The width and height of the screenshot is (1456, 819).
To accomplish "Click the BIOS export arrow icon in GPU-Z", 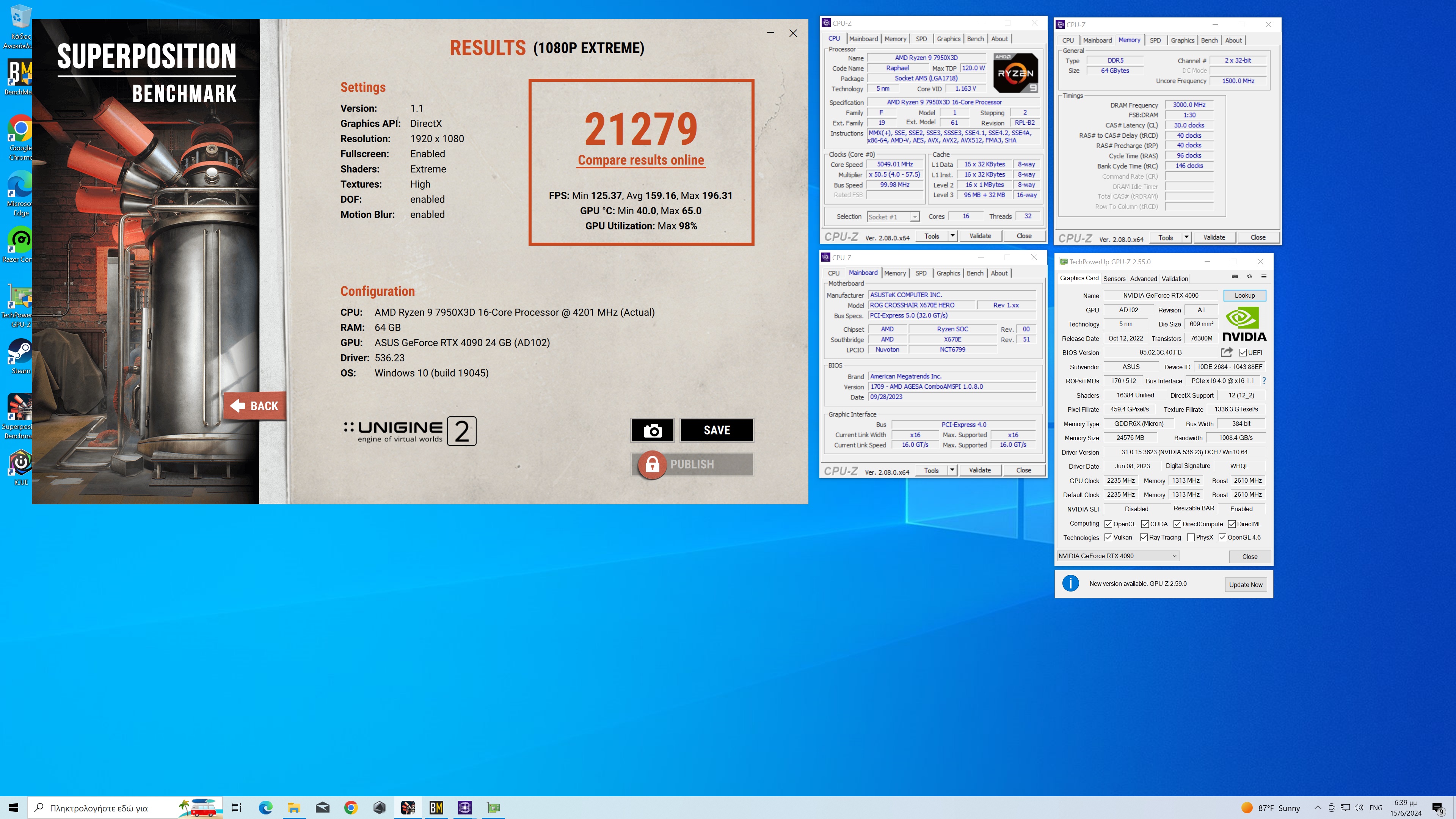I will [x=1226, y=352].
